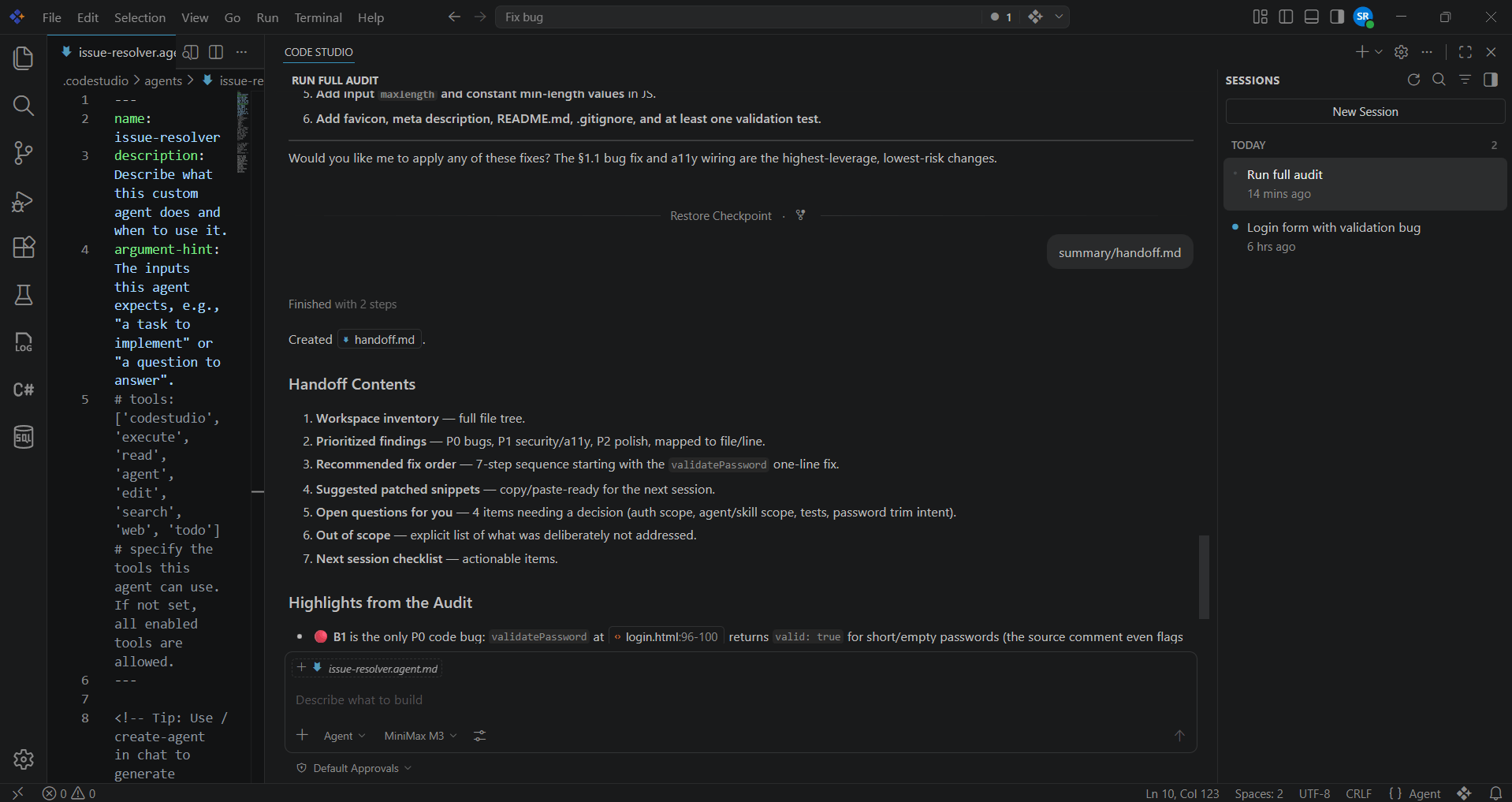This screenshot has height=802, width=1512.
Task: Open the Terminal menu
Action: [318, 17]
